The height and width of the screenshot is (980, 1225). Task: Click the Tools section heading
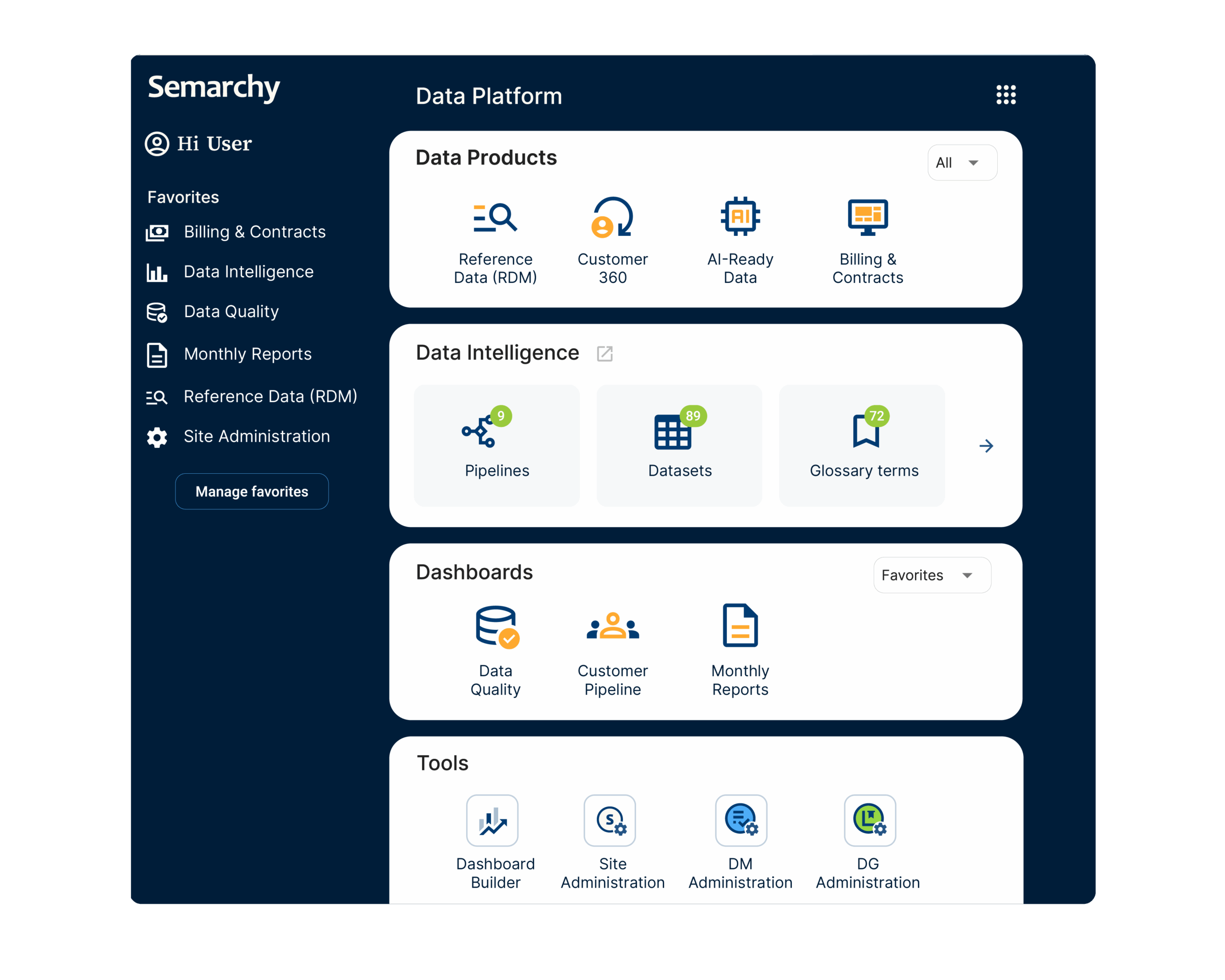(x=443, y=762)
